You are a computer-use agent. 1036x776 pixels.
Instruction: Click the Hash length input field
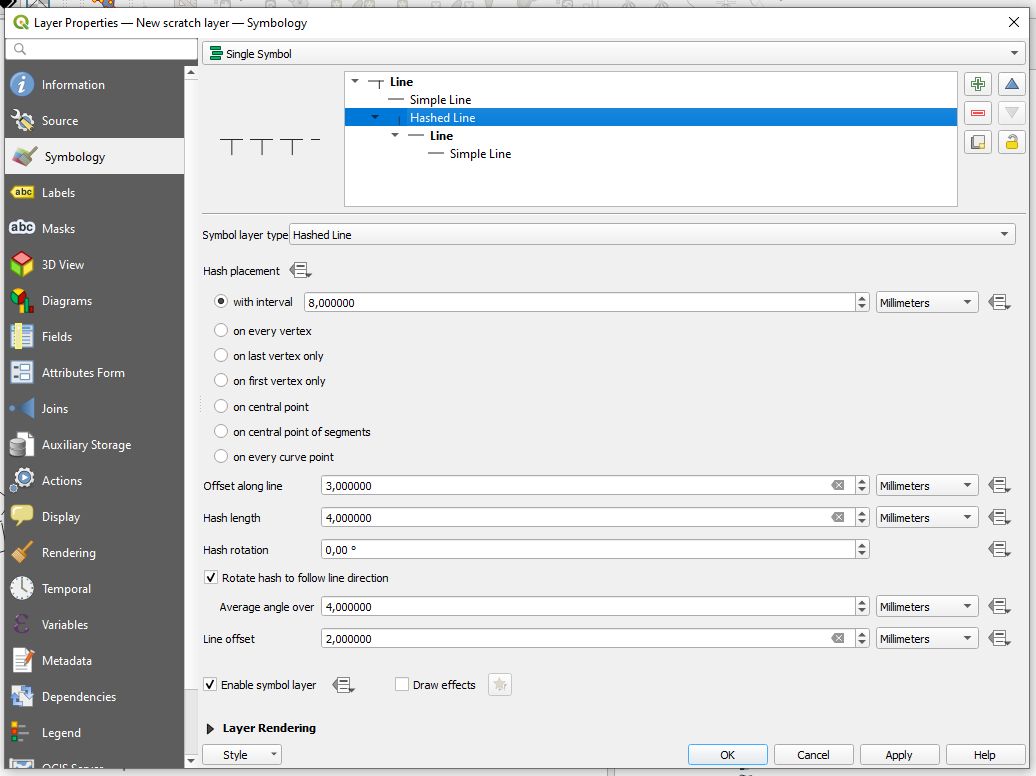click(x=575, y=518)
